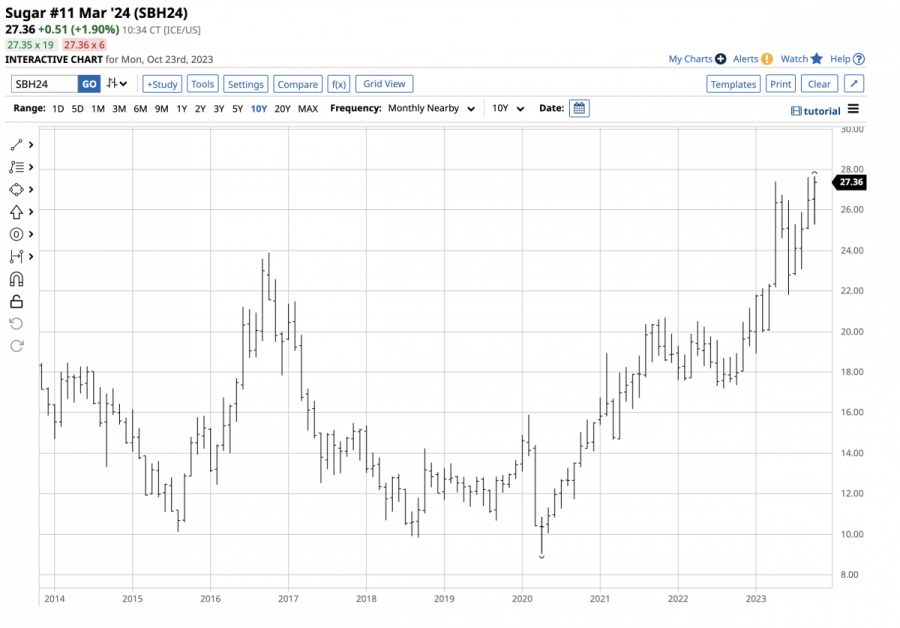This screenshot has width=900, height=628.
Task: Click the Compare button
Action: tap(297, 84)
